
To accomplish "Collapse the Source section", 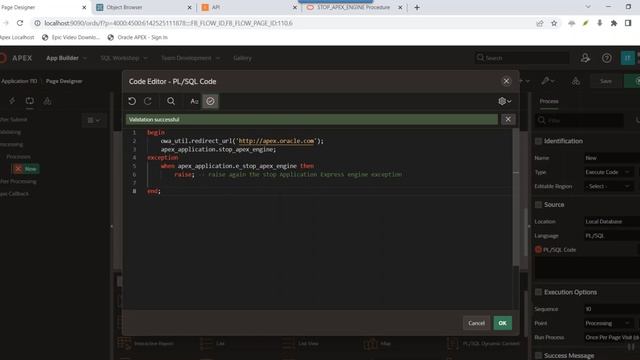I will click(538, 204).
